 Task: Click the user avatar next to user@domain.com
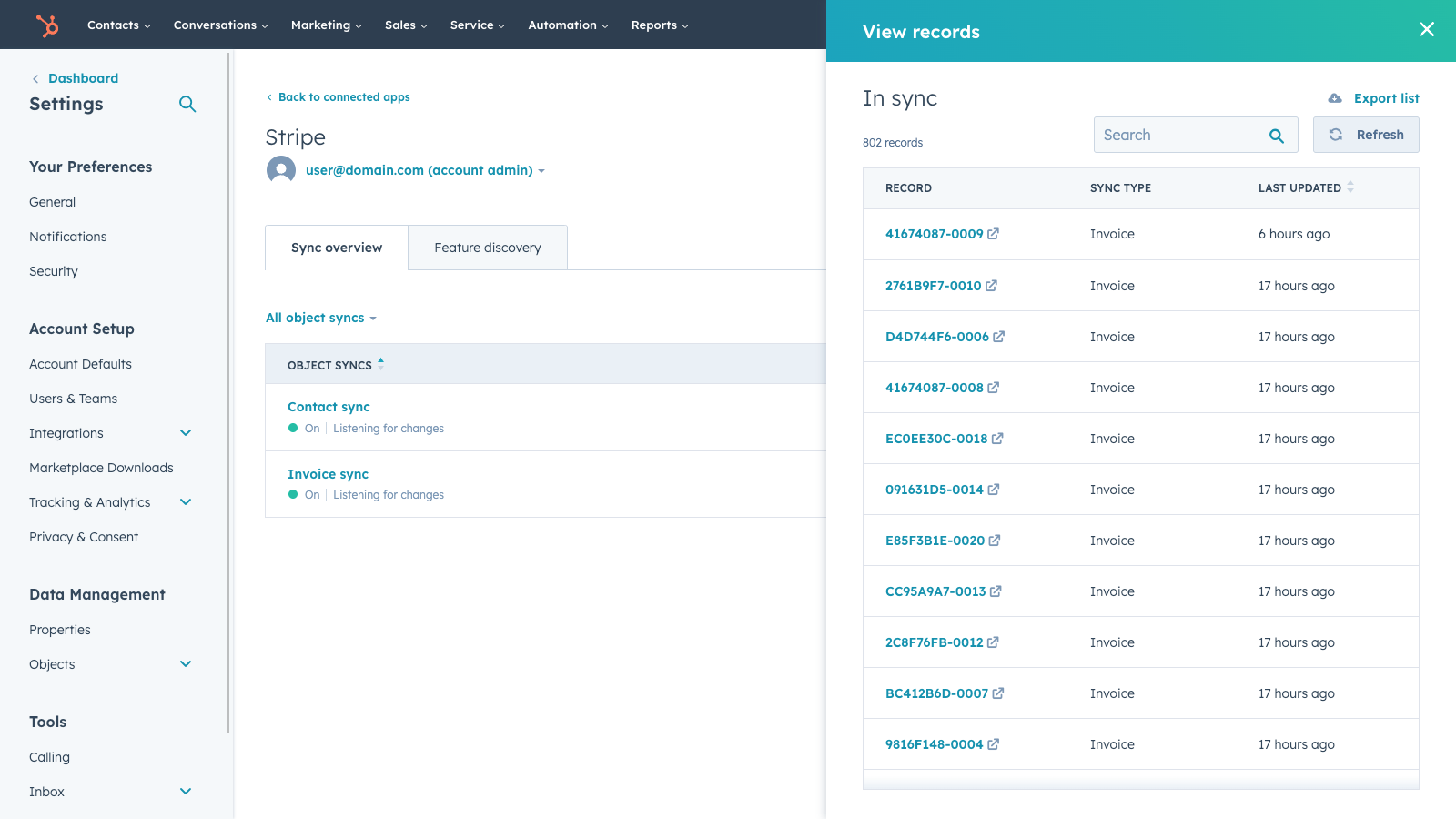pos(281,169)
